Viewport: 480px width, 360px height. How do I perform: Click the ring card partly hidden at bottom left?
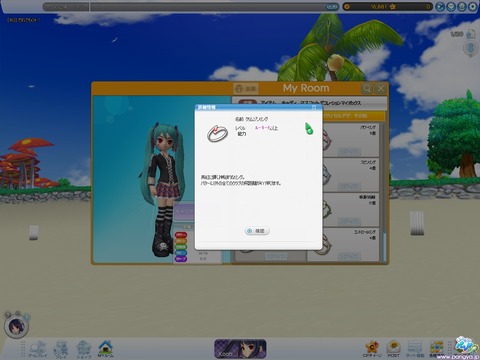pos(270,256)
